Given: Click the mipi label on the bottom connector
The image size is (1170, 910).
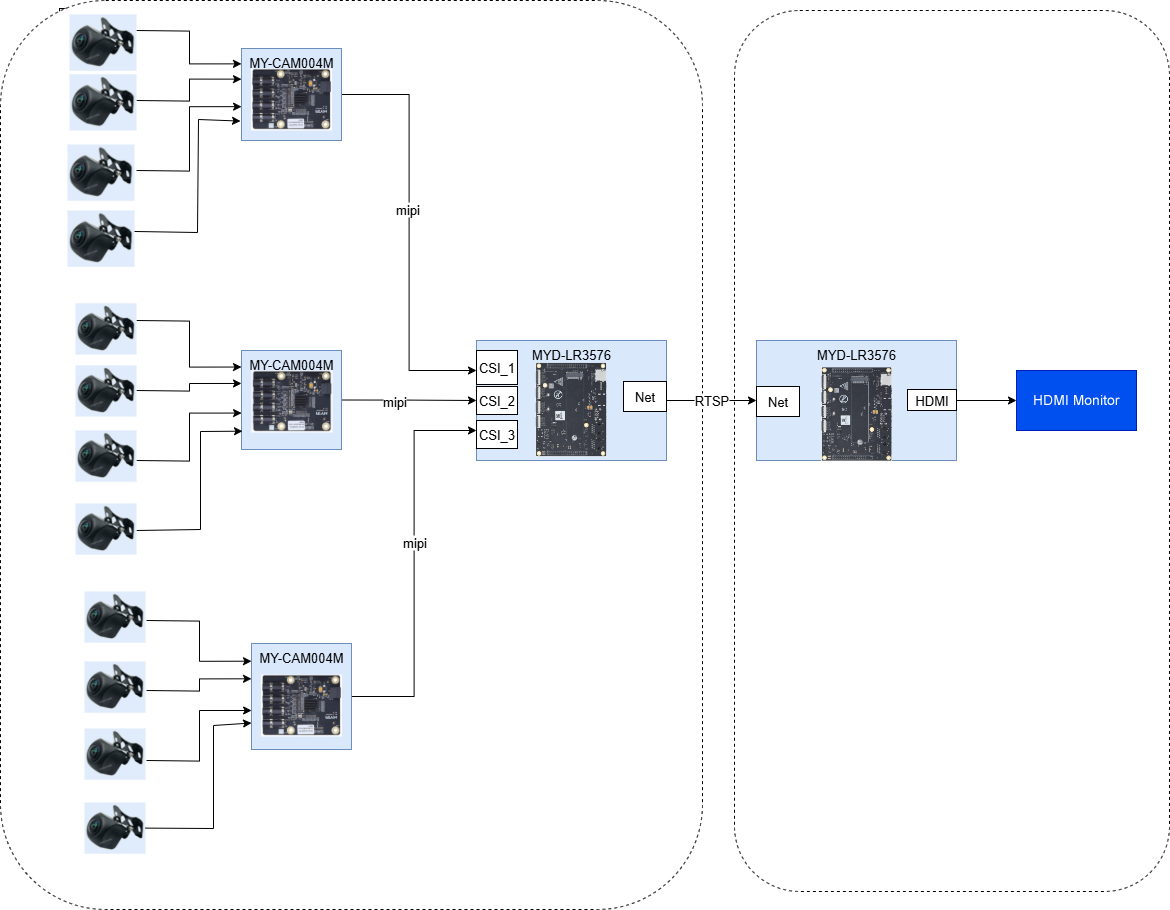Looking at the screenshot, I should pyautogui.click(x=415, y=543).
